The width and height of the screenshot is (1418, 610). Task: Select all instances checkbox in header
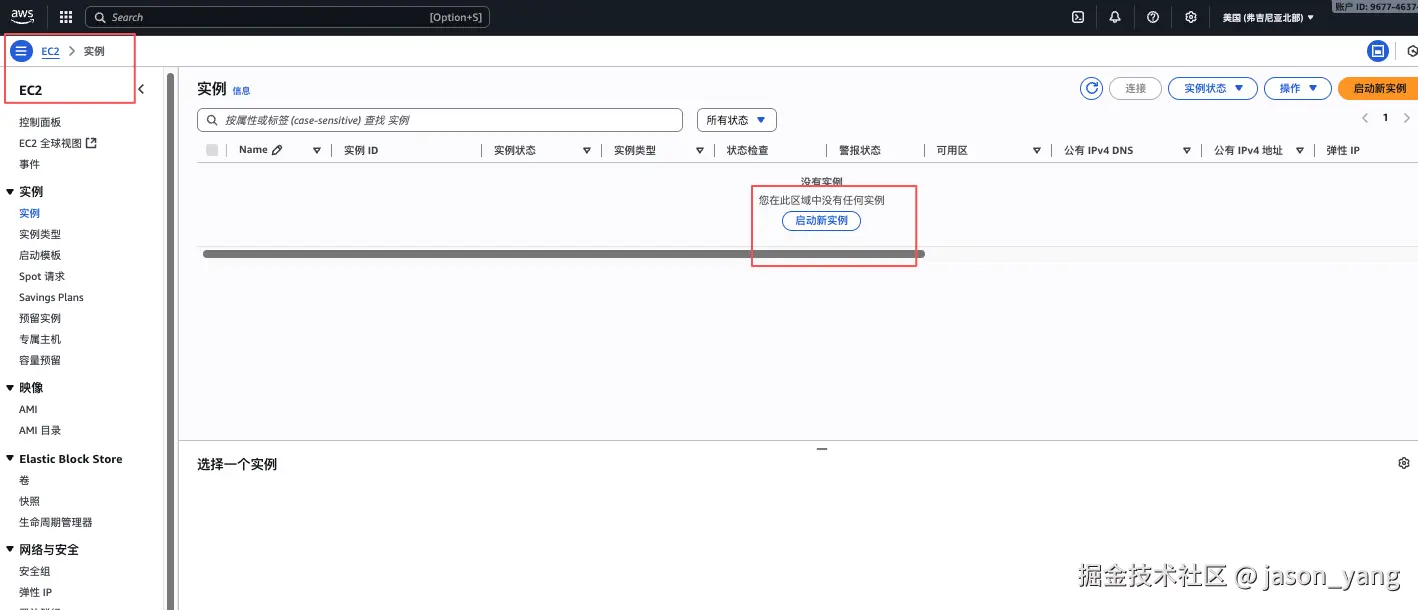coord(212,150)
